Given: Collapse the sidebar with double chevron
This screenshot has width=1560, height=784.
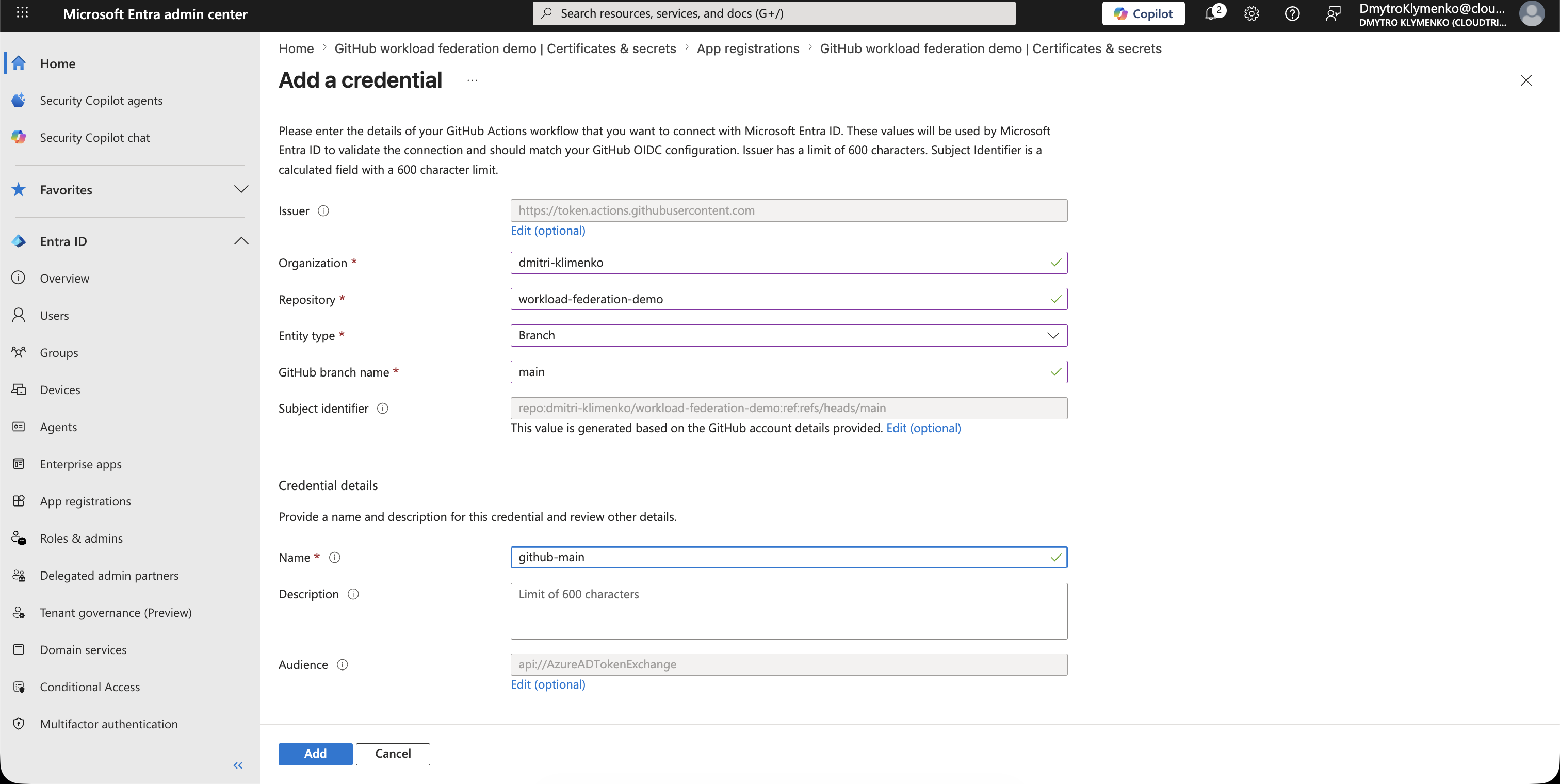Looking at the screenshot, I should click(238, 765).
